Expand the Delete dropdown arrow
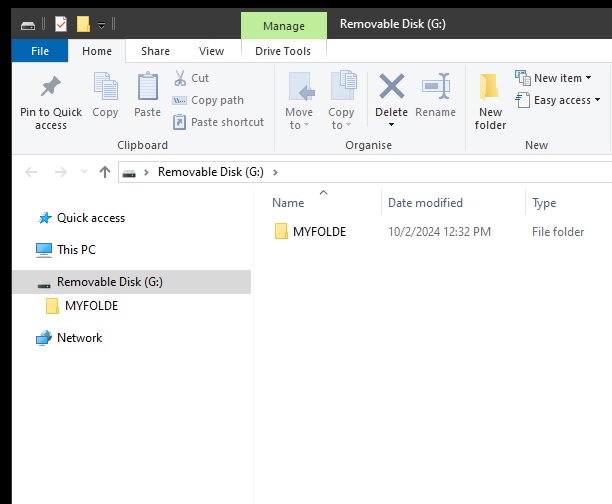612x504 pixels. point(391,125)
